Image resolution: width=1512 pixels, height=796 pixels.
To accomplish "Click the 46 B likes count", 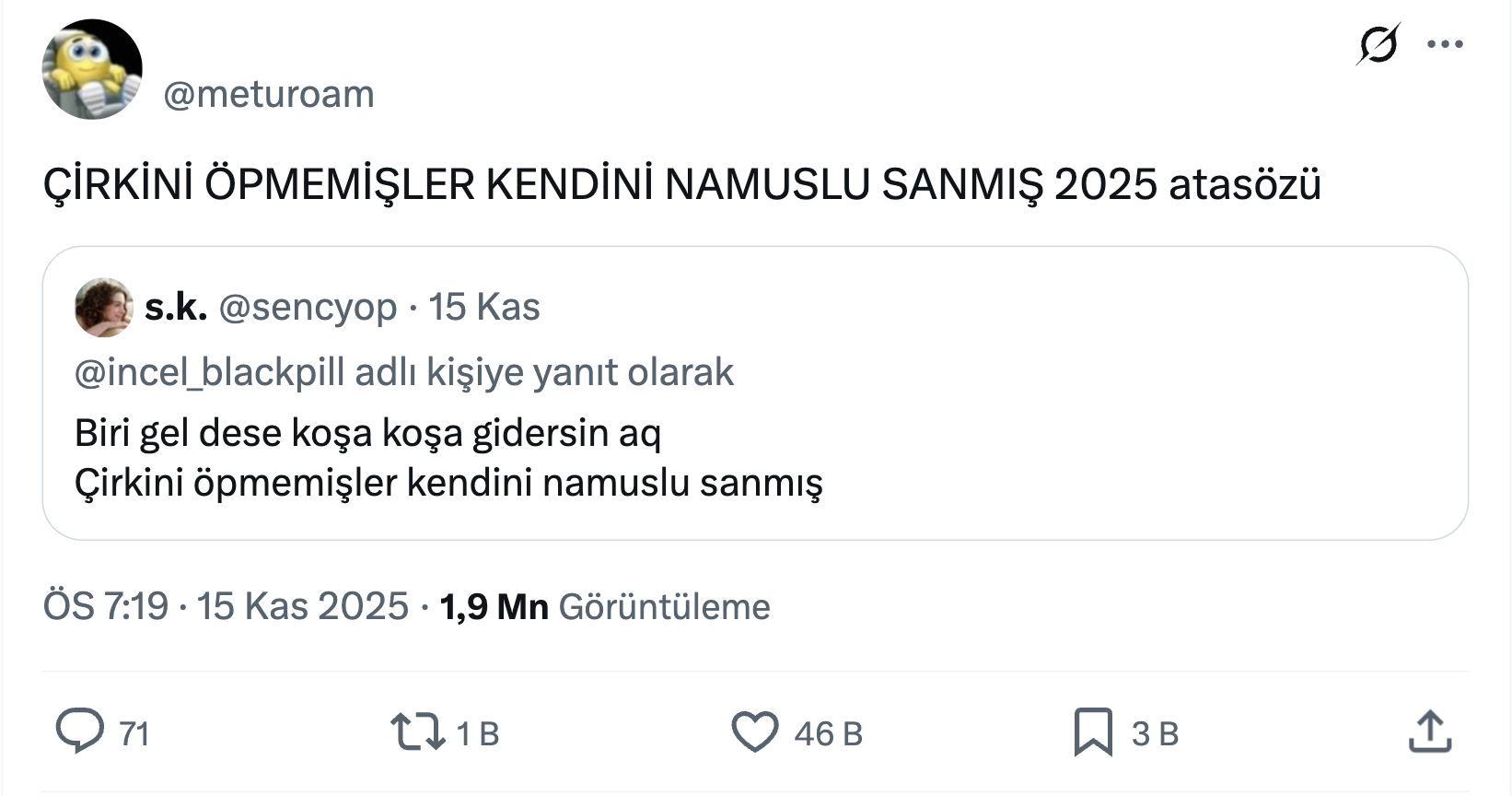I will [x=828, y=733].
